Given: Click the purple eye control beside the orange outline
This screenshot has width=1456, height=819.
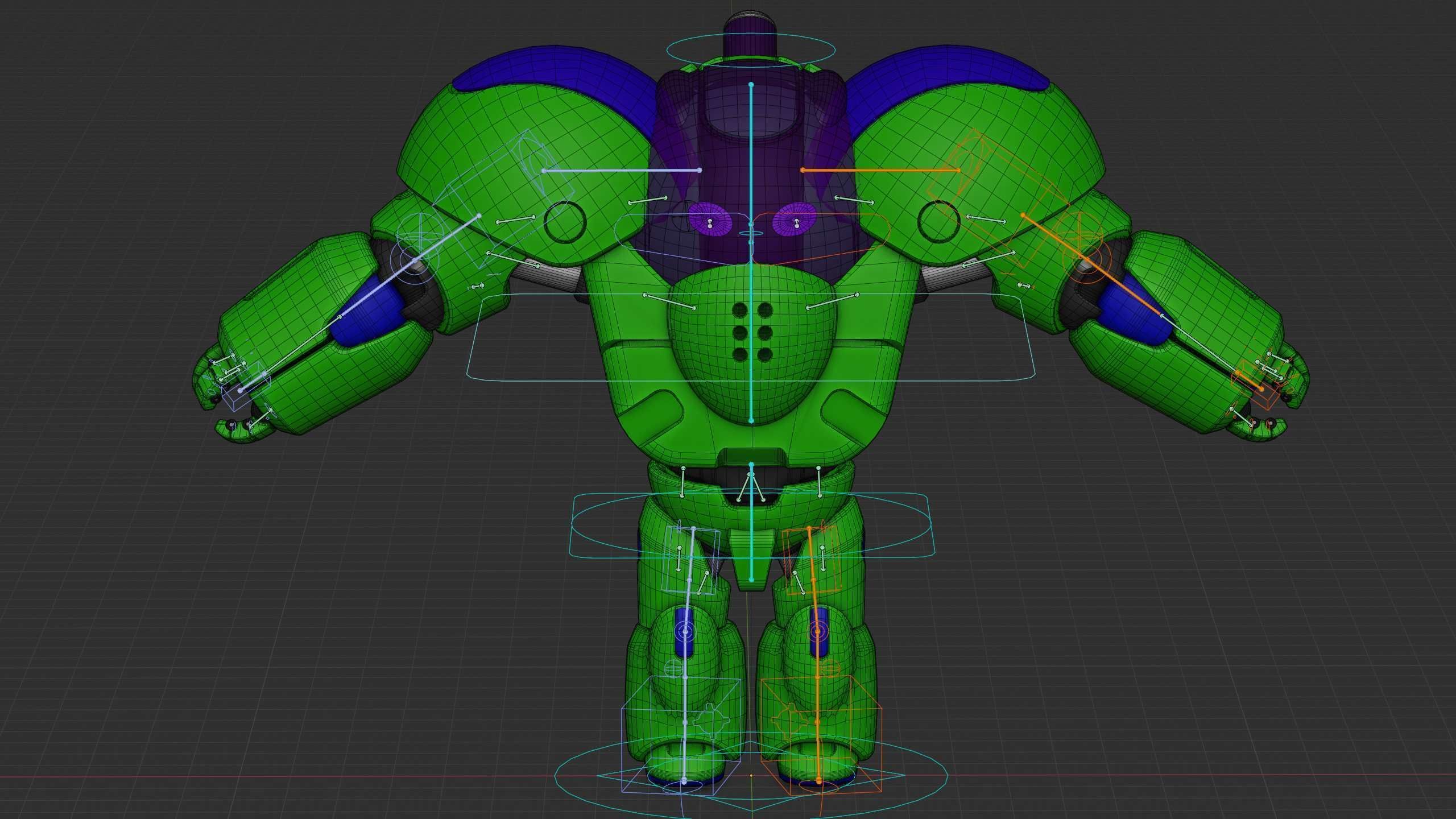Looking at the screenshot, I should (x=795, y=220).
